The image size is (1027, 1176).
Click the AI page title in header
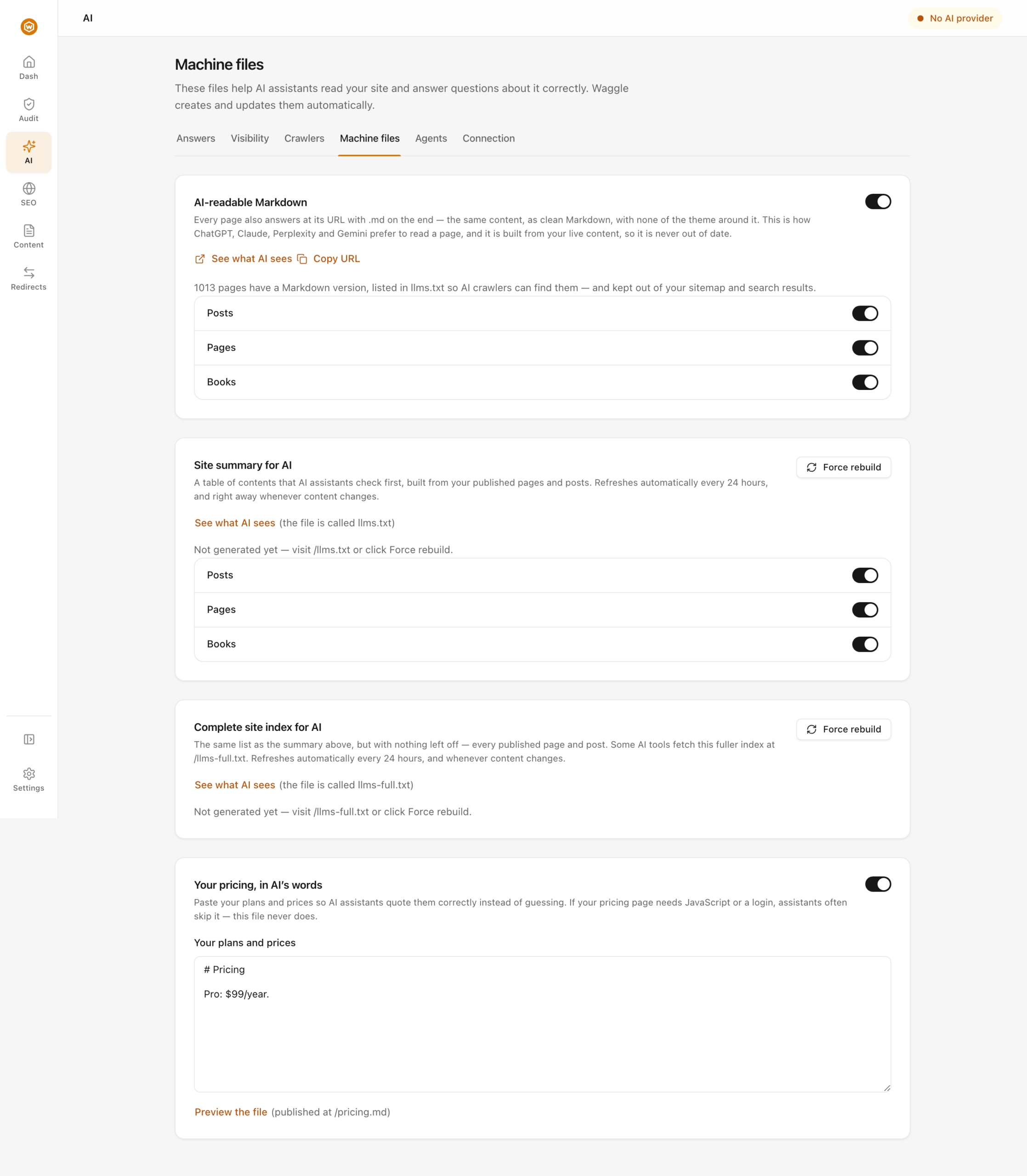click(x=88, y=18)
